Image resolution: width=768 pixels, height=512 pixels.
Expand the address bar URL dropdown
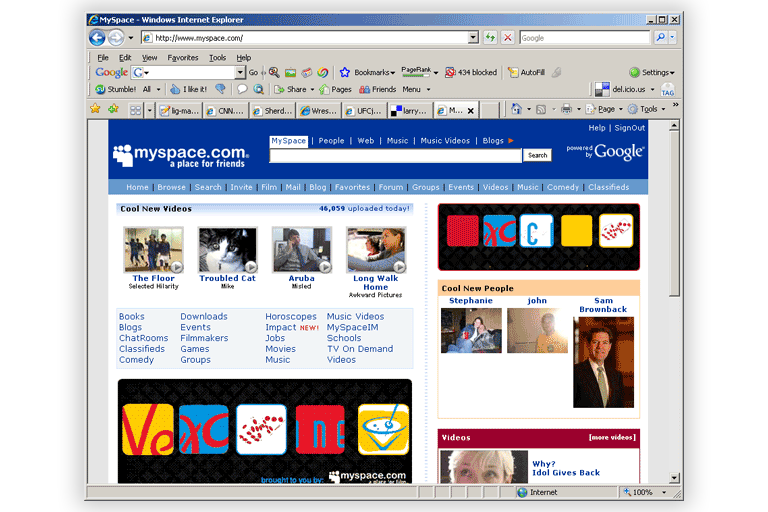coord(473,37)
